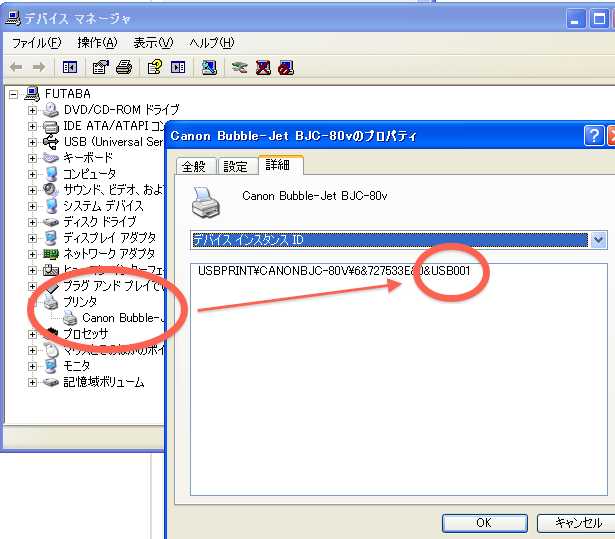Click the Update driver toolbar icon
The image size is (615, 539).
pos(239,67)
